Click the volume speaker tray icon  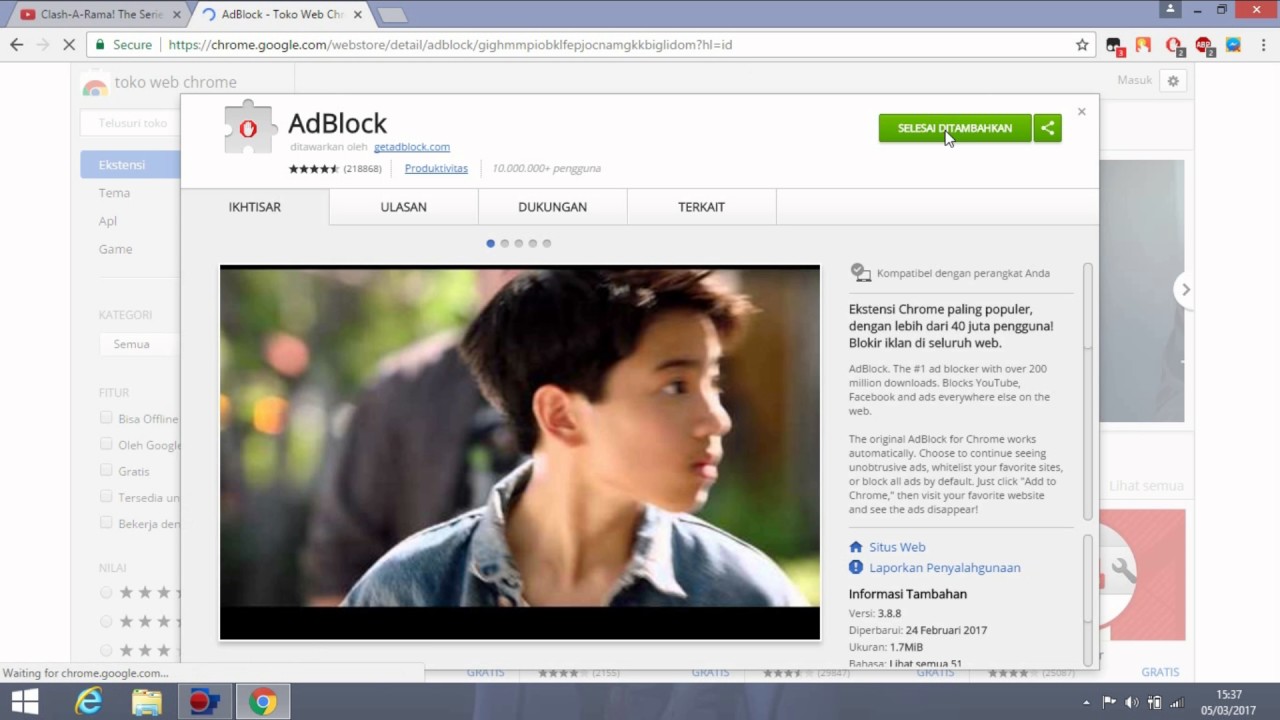(1132, 702)
